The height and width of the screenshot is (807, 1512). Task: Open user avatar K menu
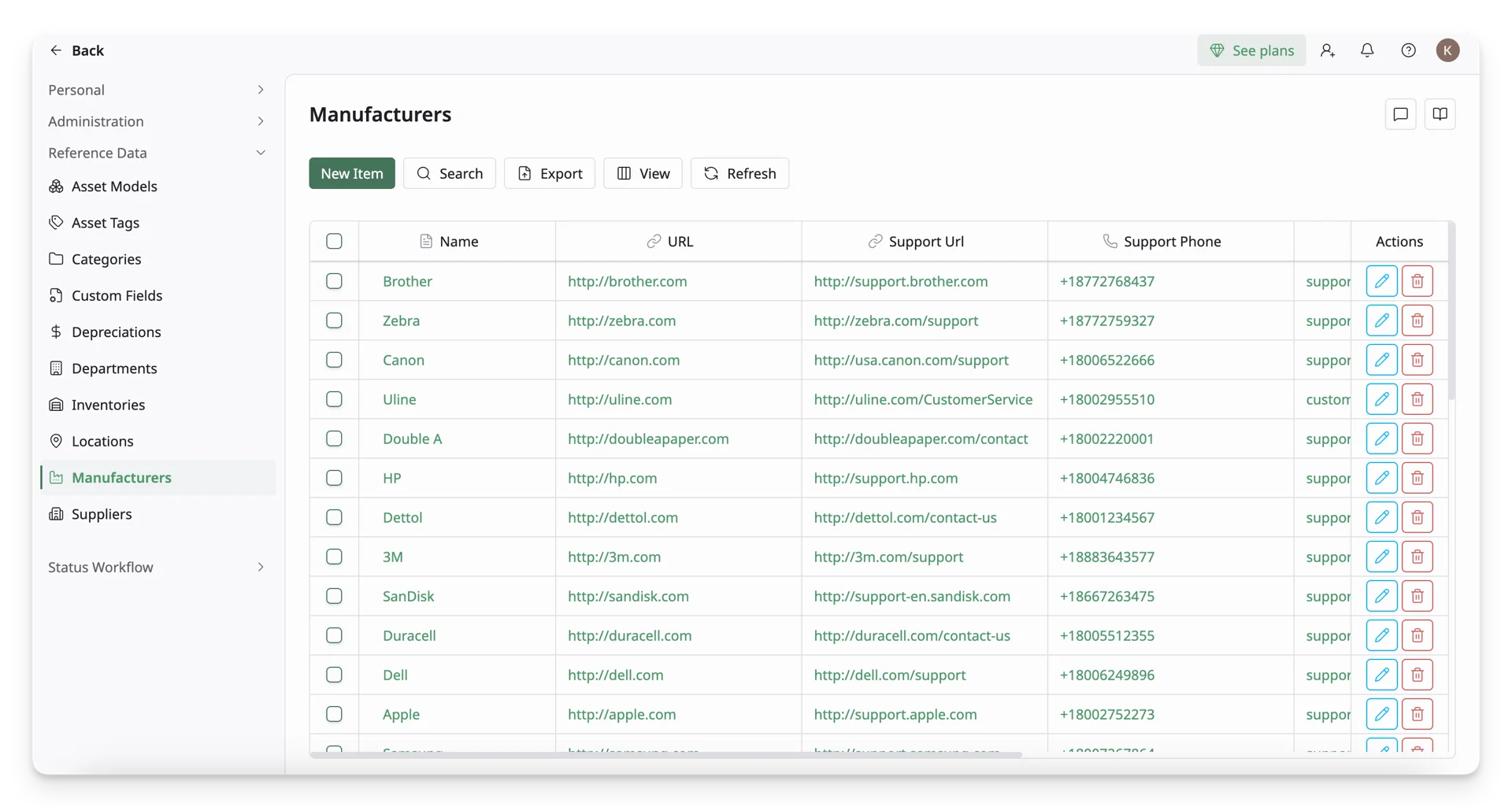pos(1447,50)
